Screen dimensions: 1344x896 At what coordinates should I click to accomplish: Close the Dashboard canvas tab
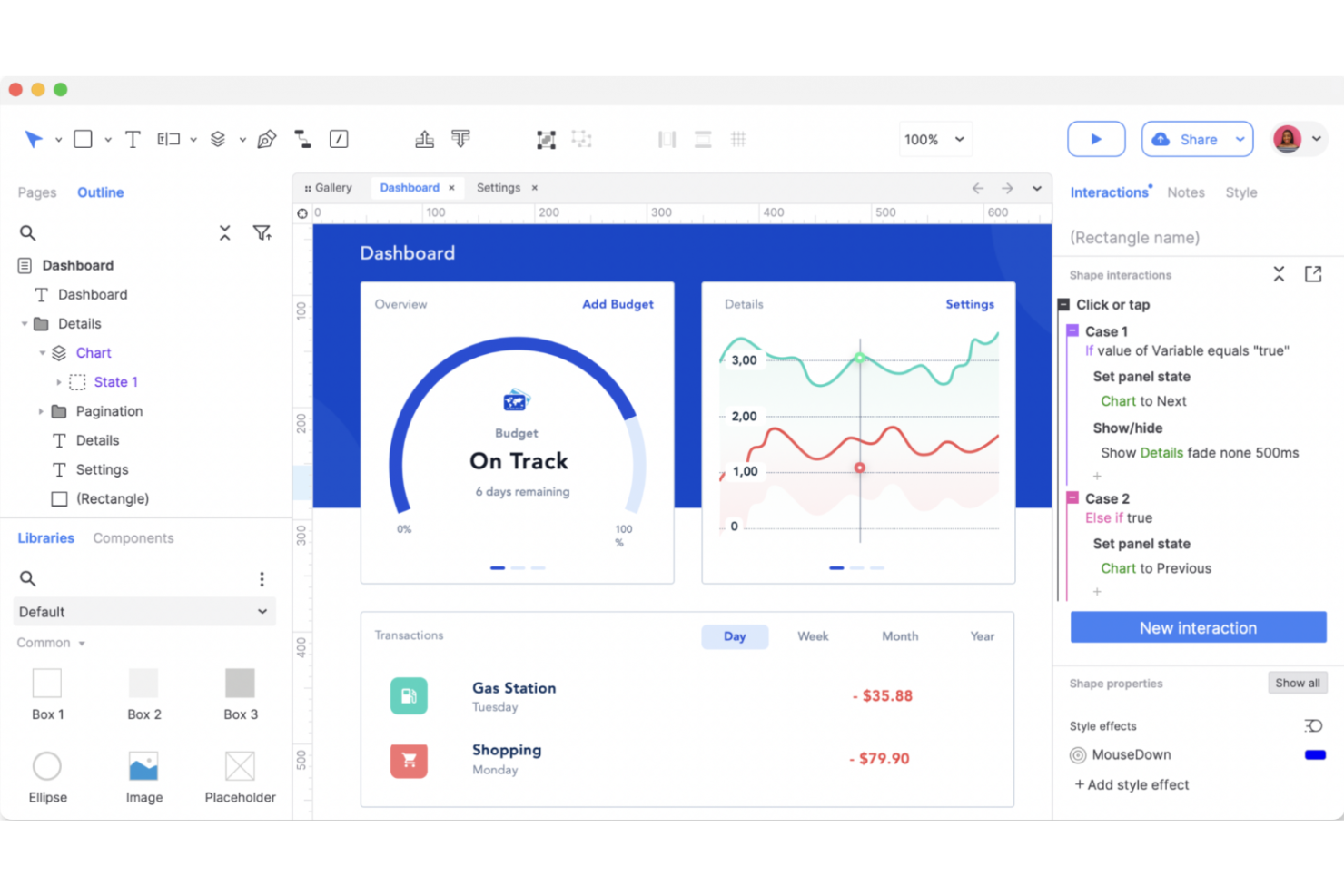pyautogui.click(x=451, y=188)
